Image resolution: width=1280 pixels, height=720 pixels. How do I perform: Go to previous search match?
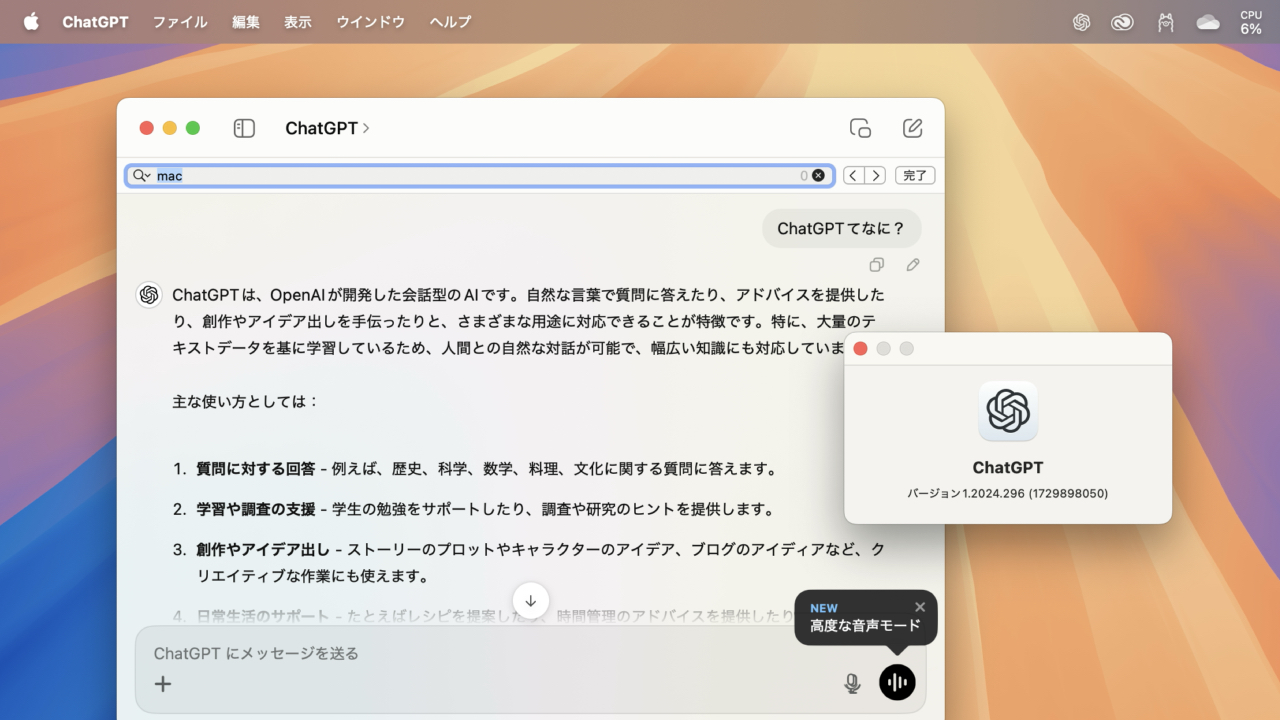pos(853,176)
